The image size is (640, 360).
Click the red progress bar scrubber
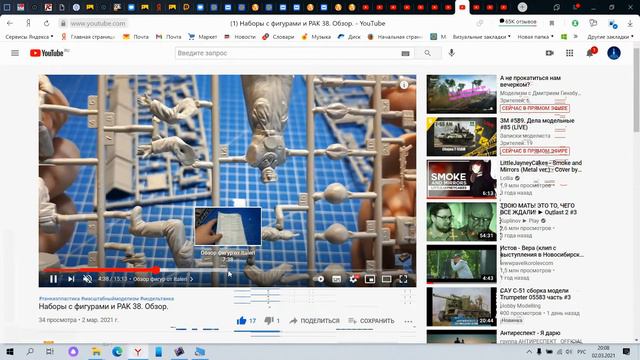156,270
